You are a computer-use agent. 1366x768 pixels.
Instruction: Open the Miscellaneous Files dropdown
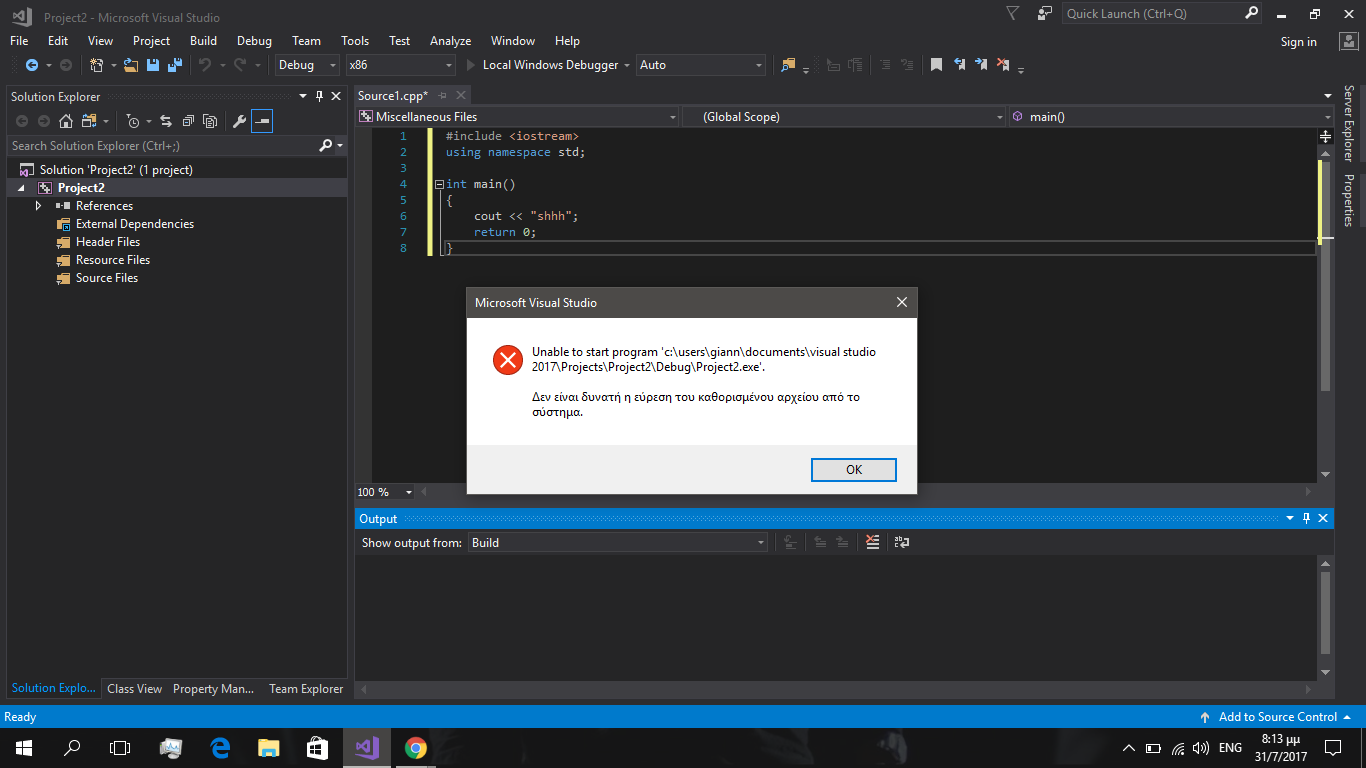(517, 117)
